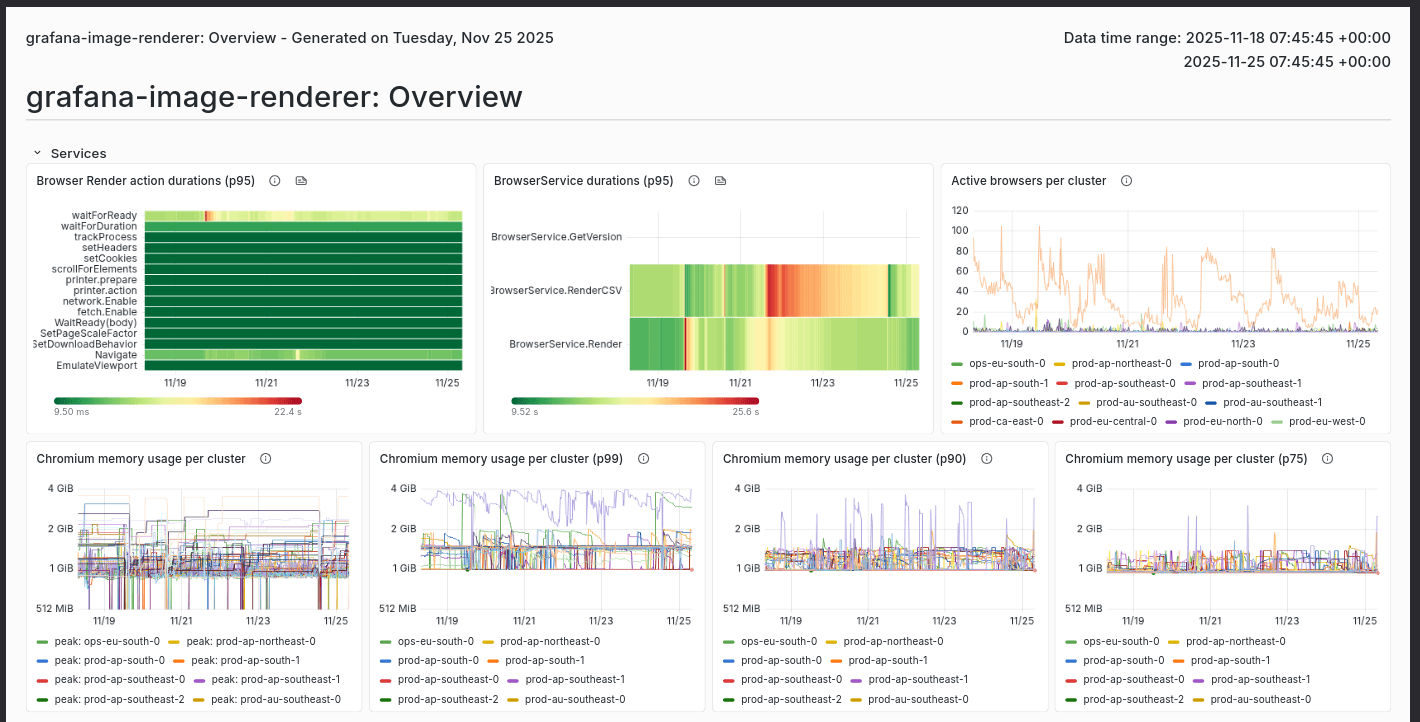Click the description icon beside BrowserService durations
The height and width of the screenshot is (722, 1420).
[720, 181]
